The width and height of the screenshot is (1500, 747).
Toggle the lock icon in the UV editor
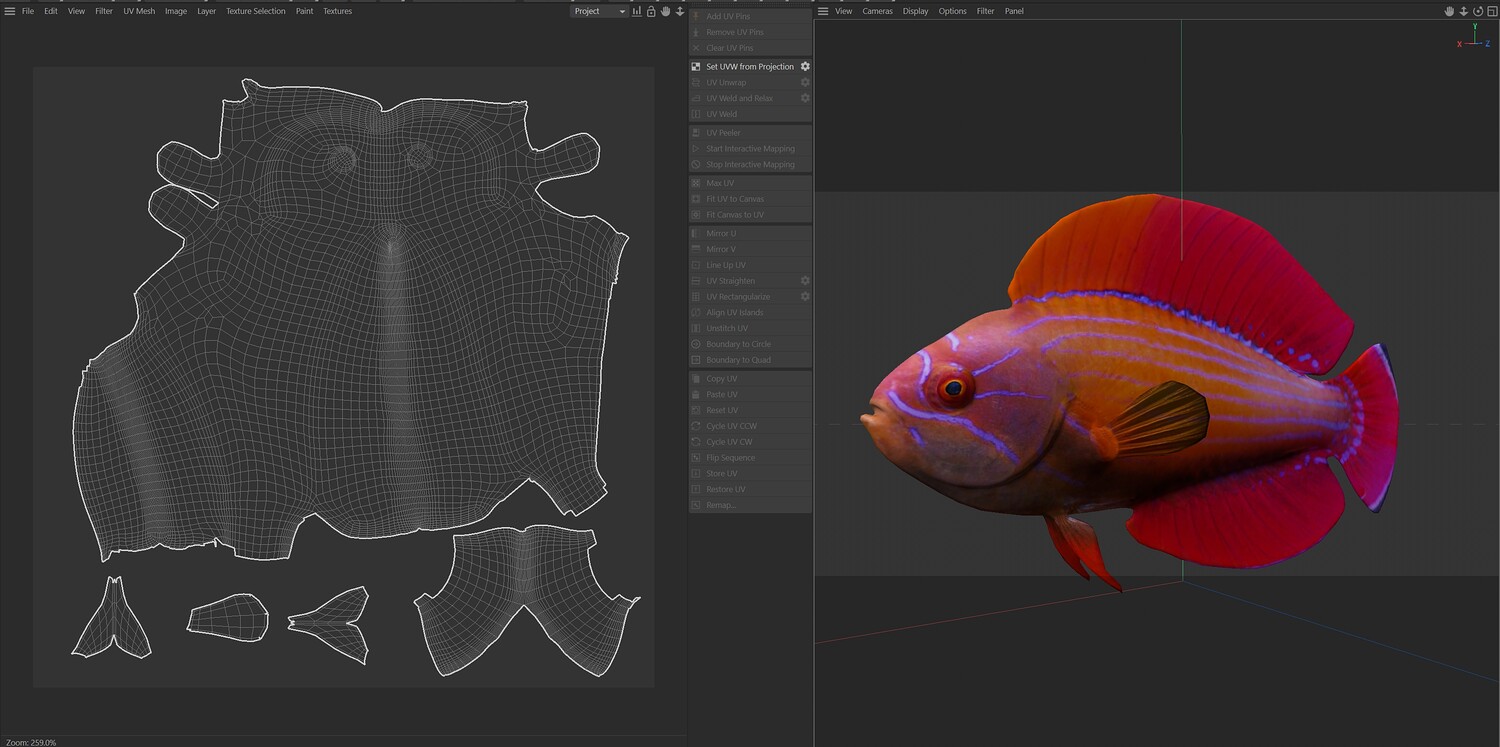click(651, 11)
